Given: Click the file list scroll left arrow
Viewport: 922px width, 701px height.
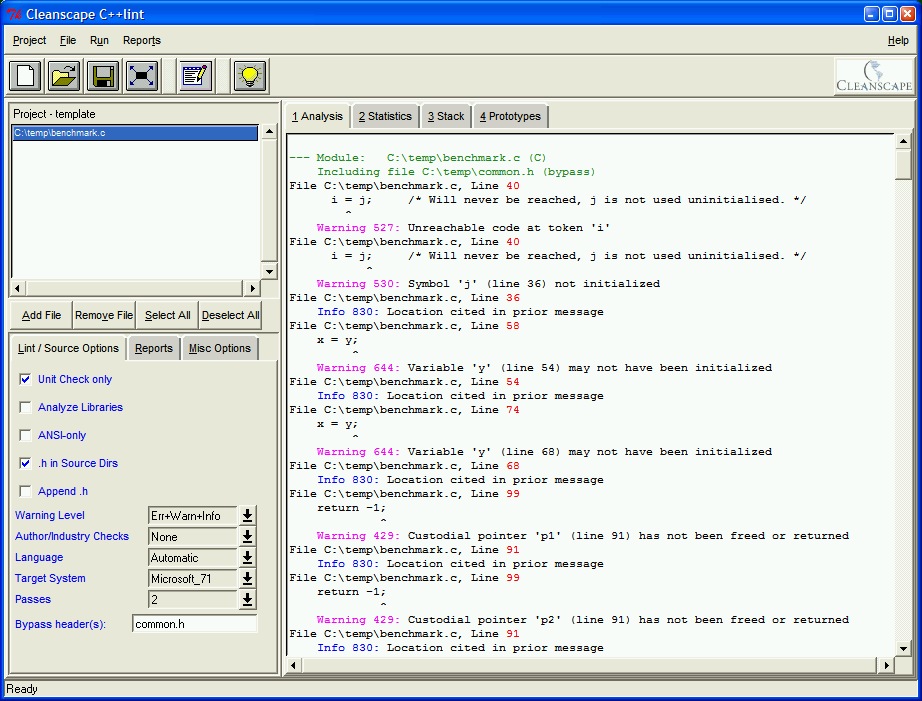Looking at the screenshot, I should pos(18,288).
